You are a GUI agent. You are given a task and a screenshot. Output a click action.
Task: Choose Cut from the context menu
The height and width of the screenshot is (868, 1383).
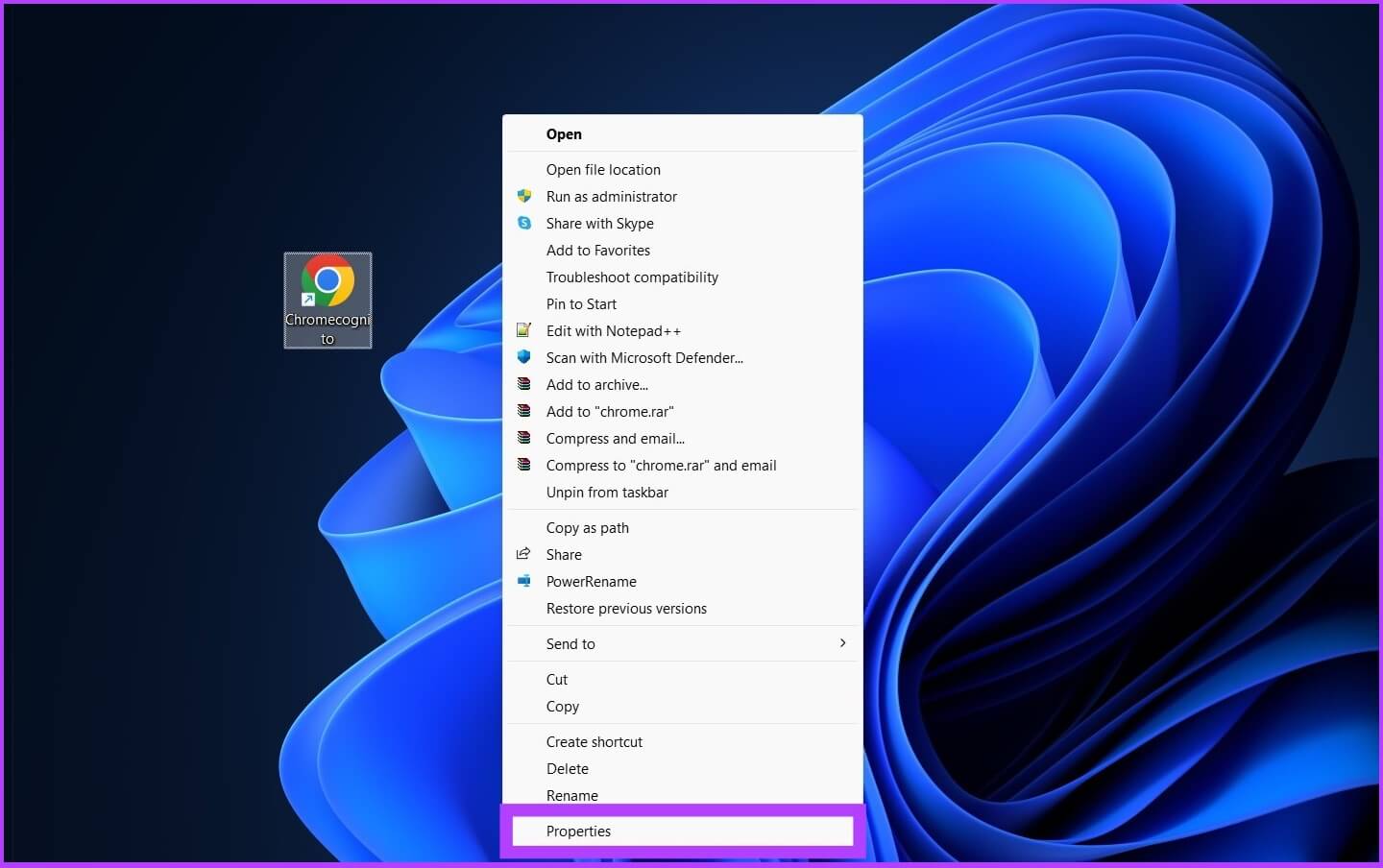click(683, 680)
